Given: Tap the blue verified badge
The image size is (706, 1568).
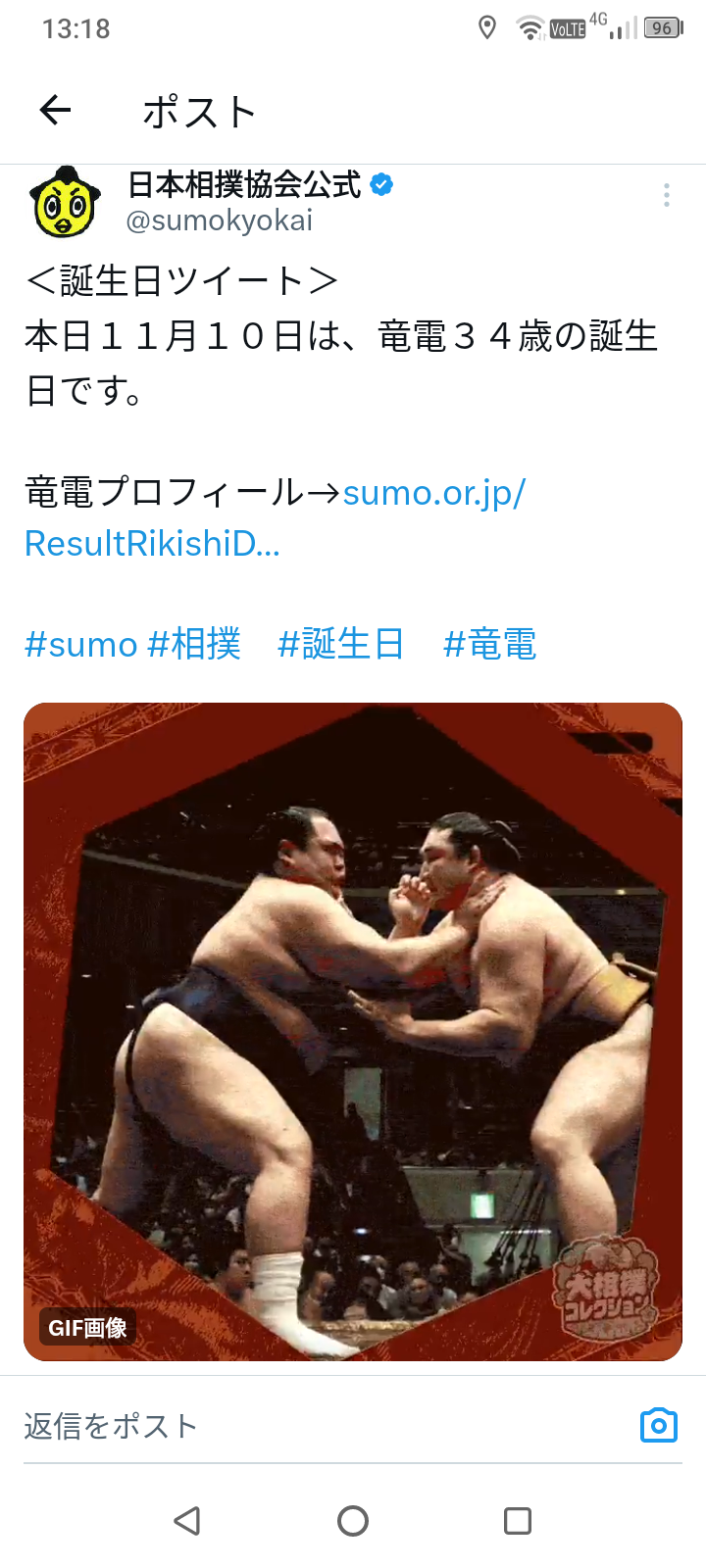Looking at the screenshot, I should point(381,184).
